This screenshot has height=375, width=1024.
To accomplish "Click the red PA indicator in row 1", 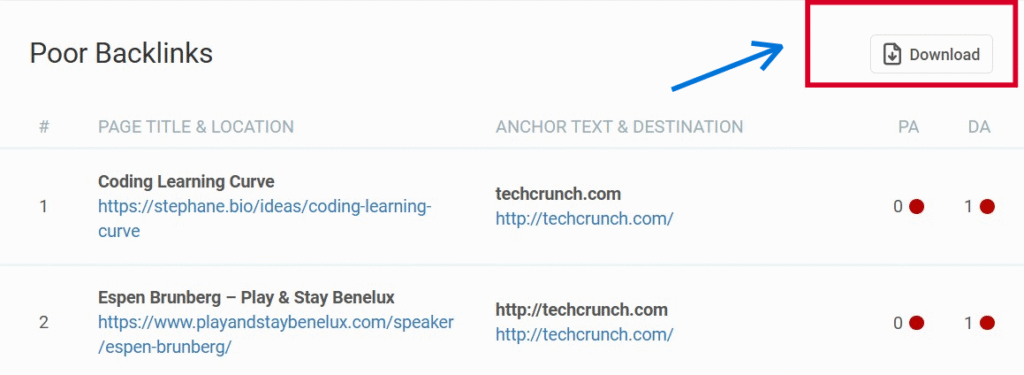I will click(x=916, y=207).
